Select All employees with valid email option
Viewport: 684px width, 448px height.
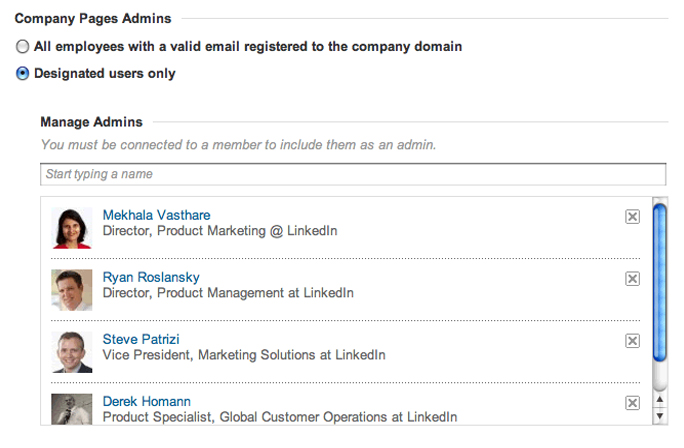[22, 46]
